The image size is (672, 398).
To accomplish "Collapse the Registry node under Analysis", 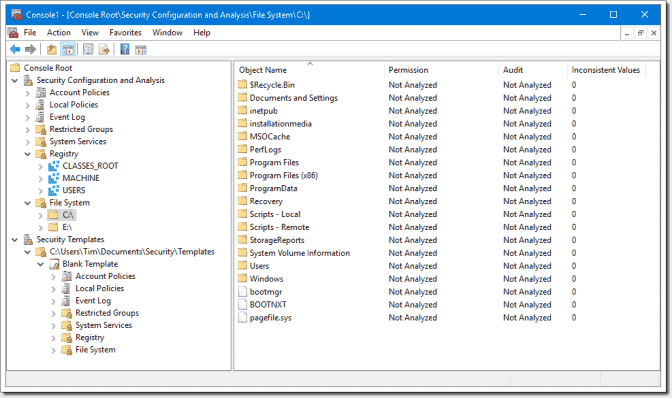I will [x=28, y=154].
